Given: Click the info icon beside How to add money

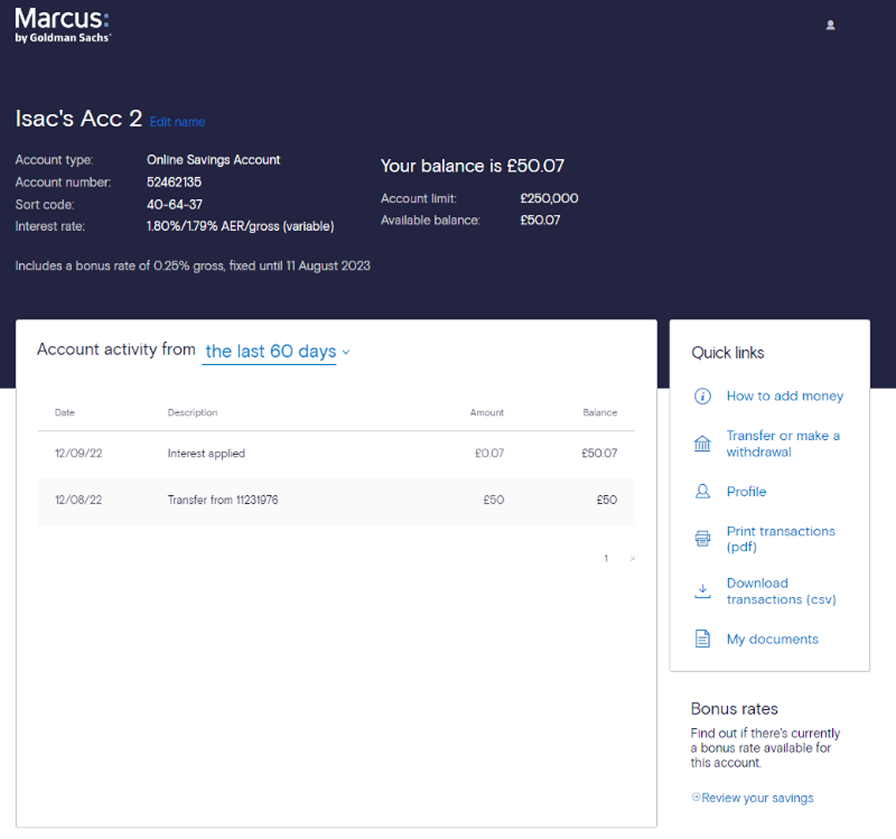Looking at the screenshot, I should coord(702,396).
